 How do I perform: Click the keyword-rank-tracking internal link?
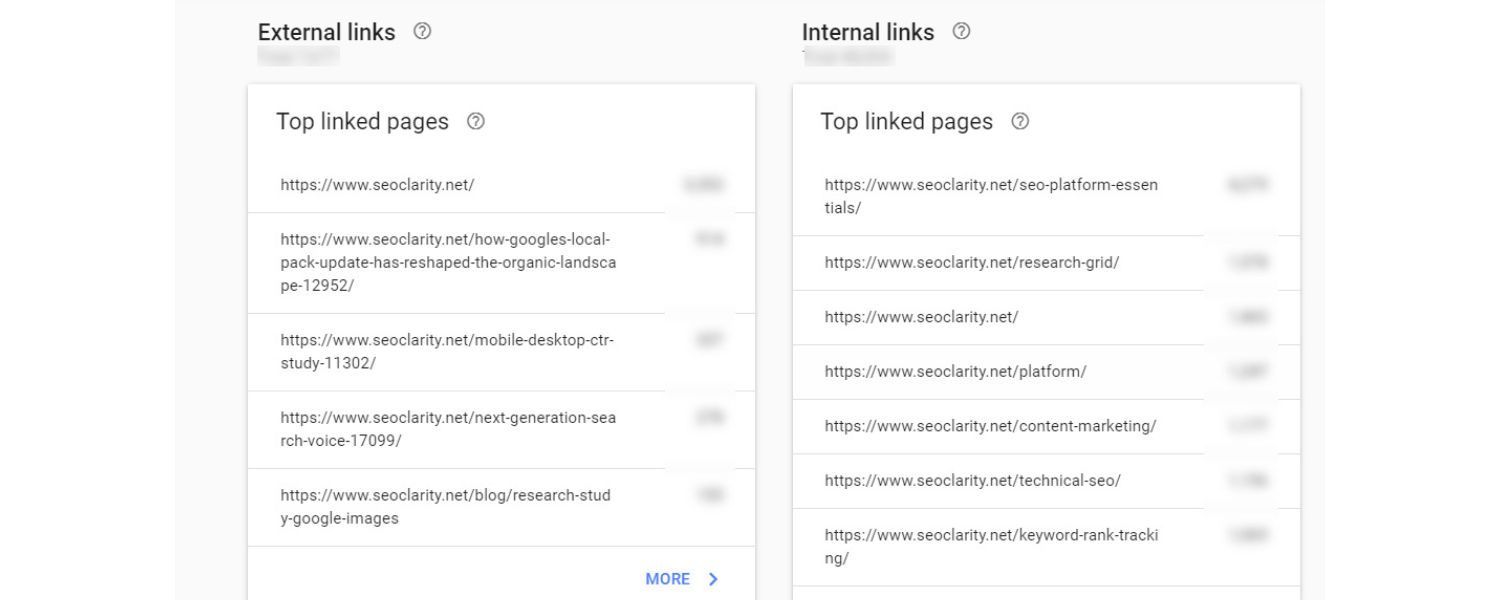pos(992,545)
